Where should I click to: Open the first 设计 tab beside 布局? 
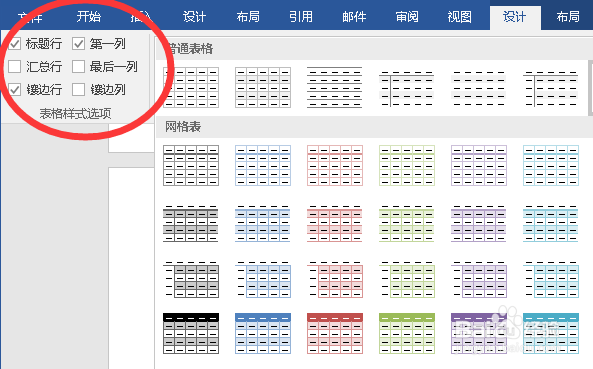pos(194,17)
